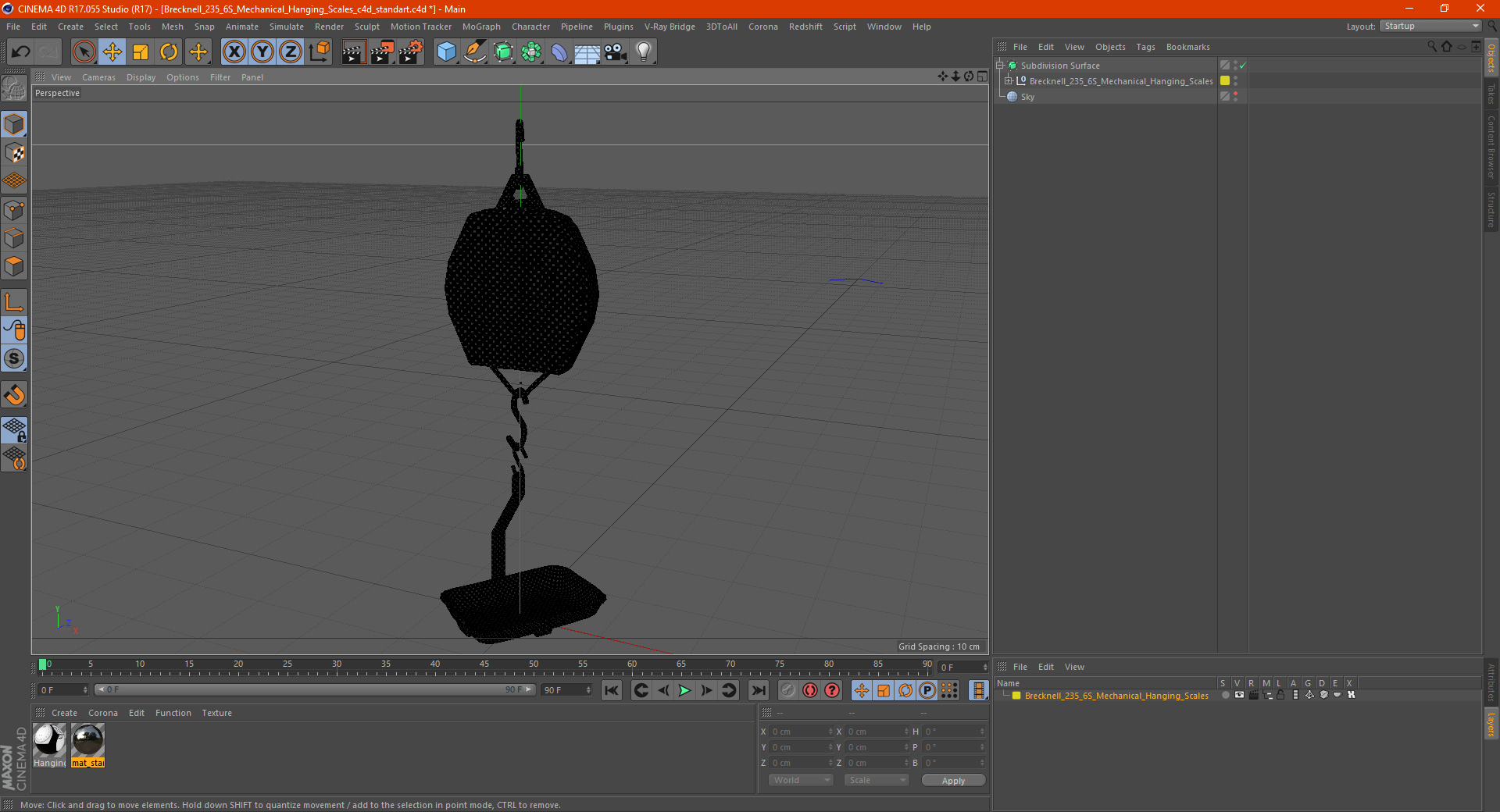Image resolution: width=1500 pixels, height=812 pixels.
Task: Click Object Manager search magnifier icon
Action: coord(1431,47)
